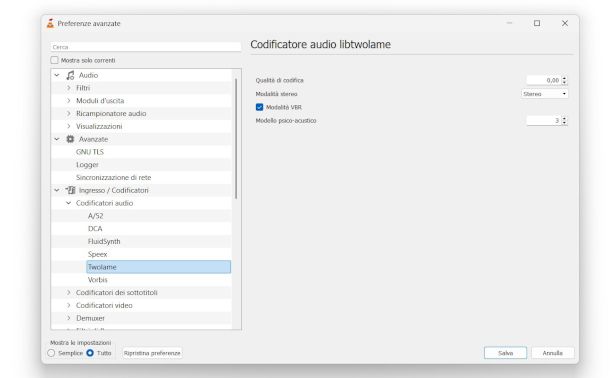The width and height of the screenshot is (610, 378).
Task: Click the Salva button
Action: [505, 353]
